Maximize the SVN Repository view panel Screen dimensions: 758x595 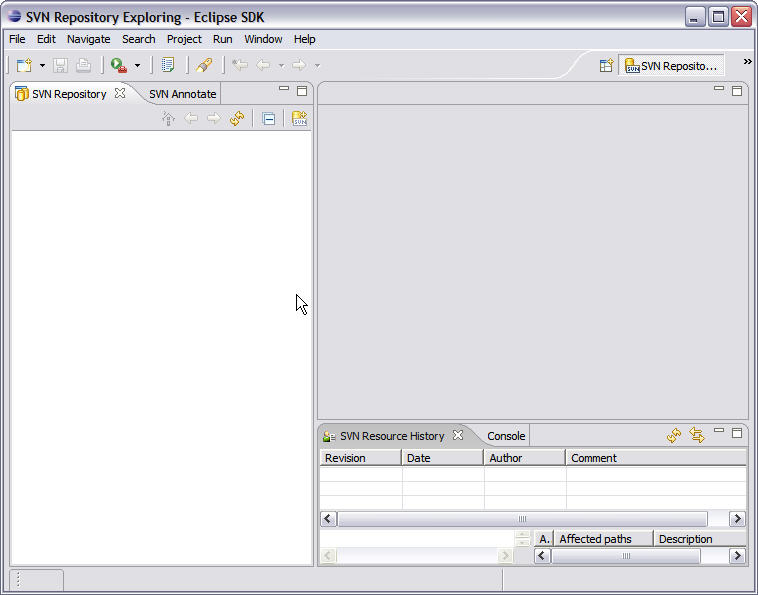click(302, 91)
